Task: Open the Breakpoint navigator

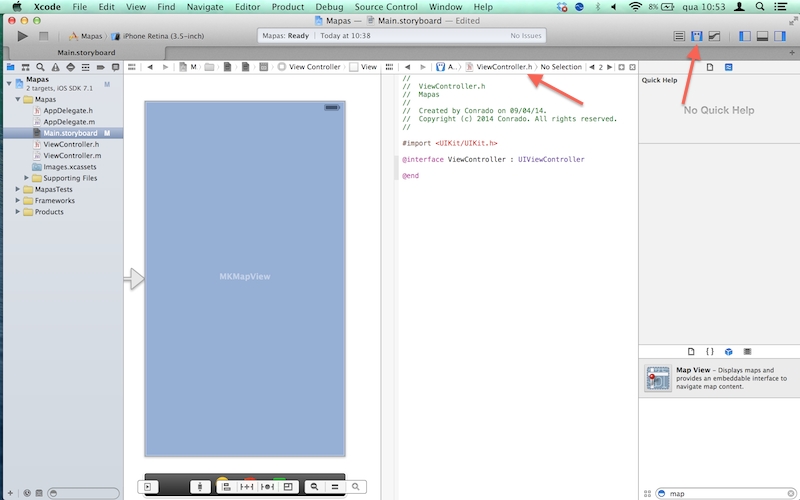Action: tap(101, 67)
